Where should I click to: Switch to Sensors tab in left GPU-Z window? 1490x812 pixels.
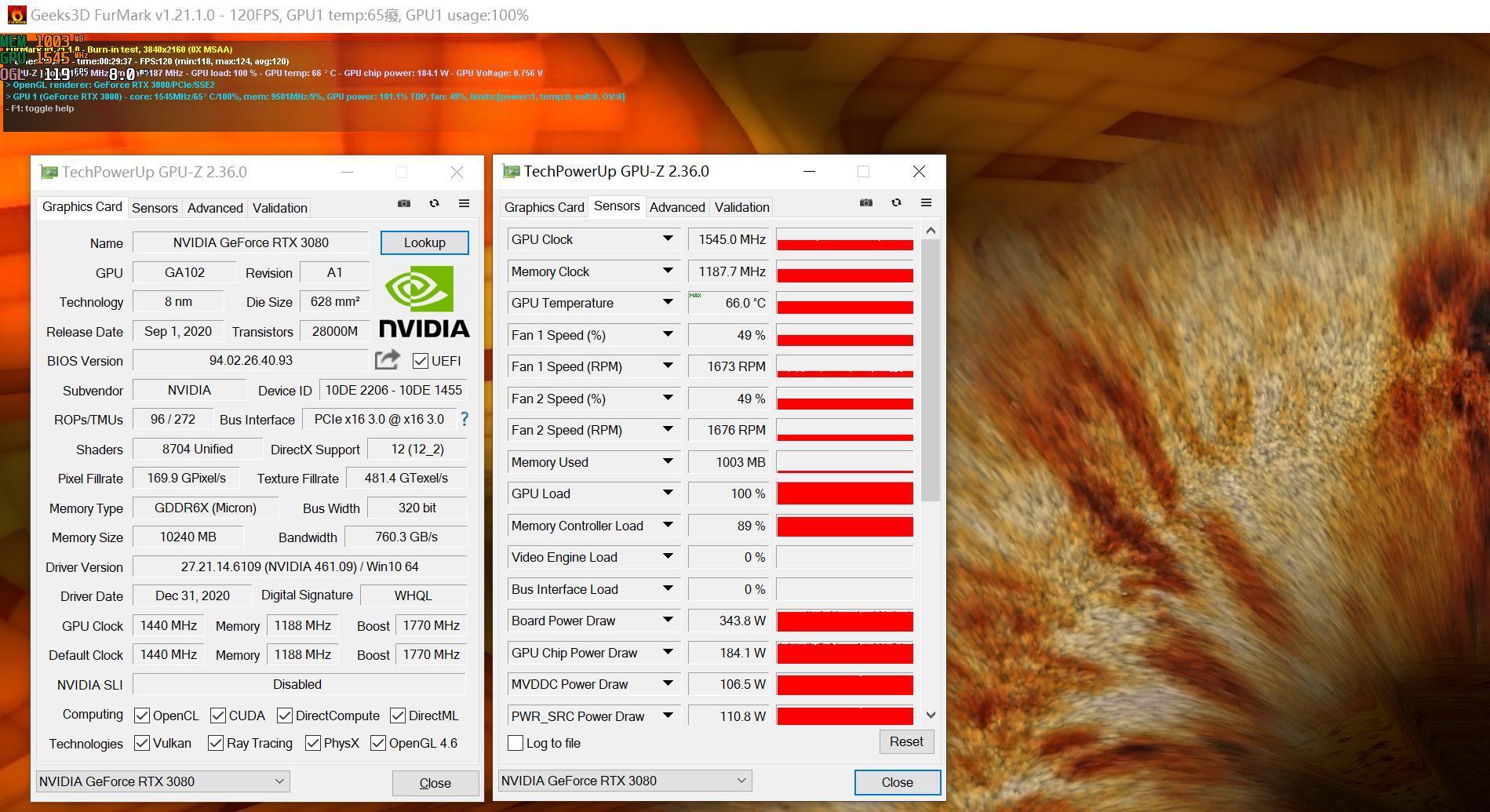pos(155,208)
